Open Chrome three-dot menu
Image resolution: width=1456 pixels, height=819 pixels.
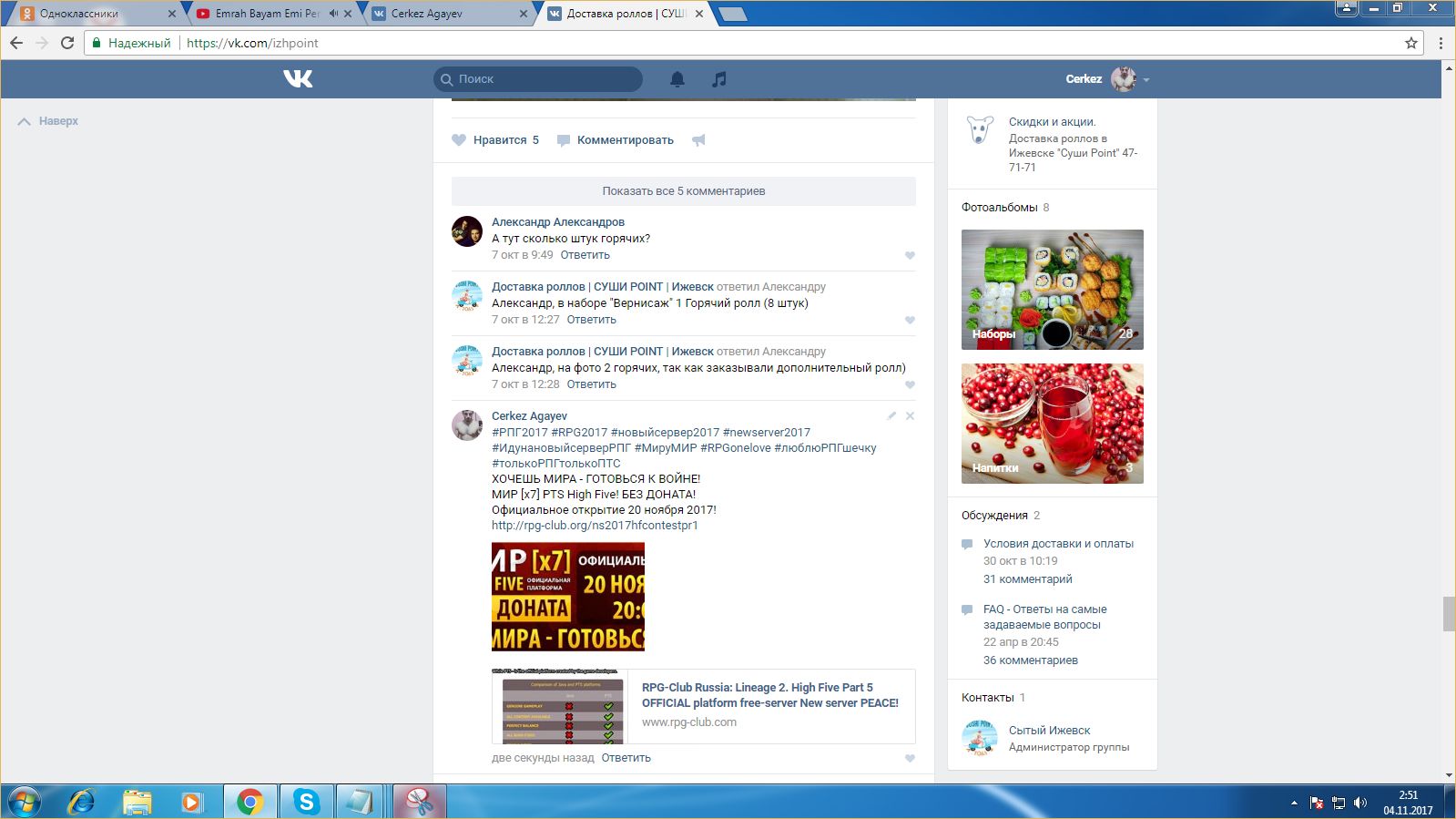(1440, 43)
